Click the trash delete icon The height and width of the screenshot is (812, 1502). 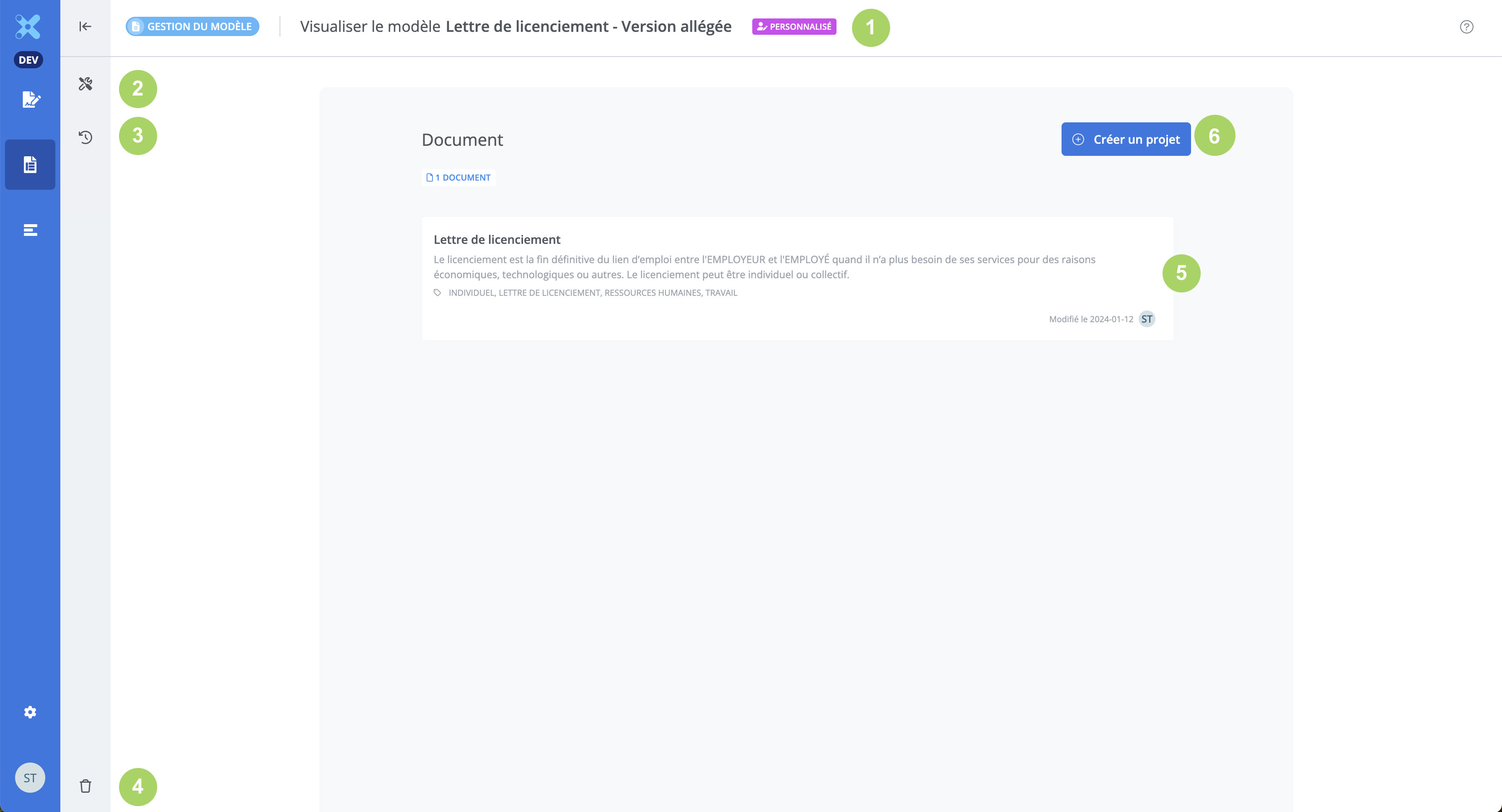click(86, 786)
